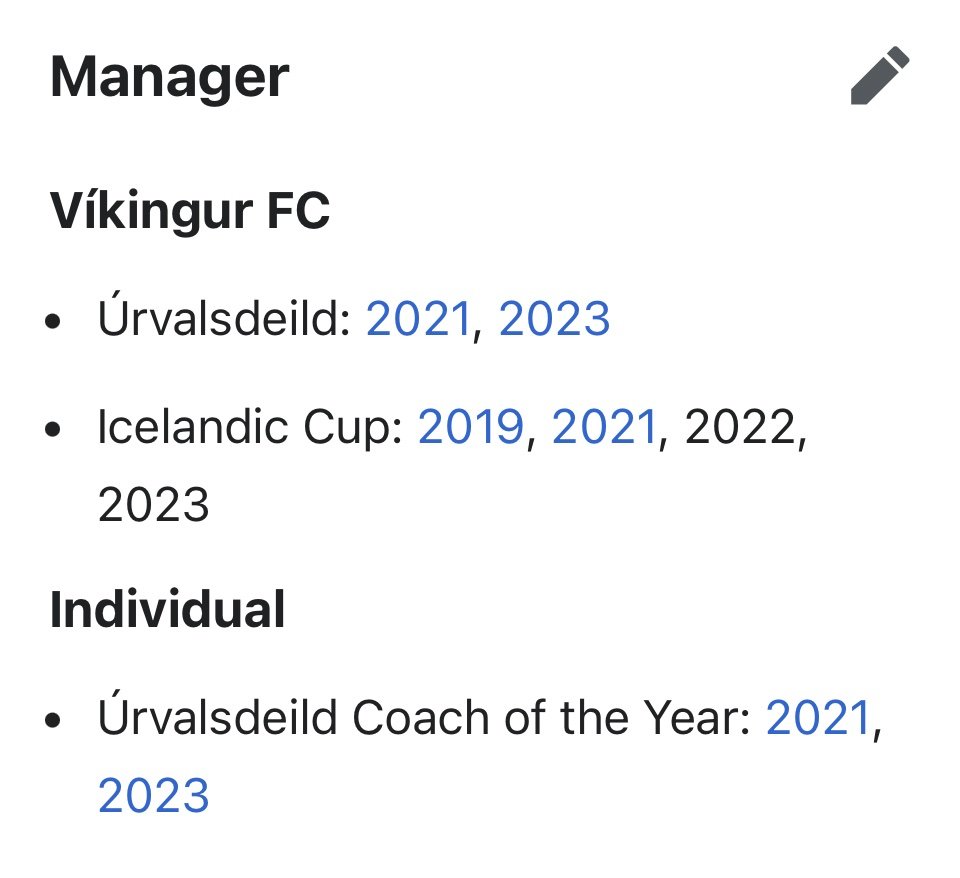
Task: Open the 2023 Coach of the Year link
Action: [x=154, y=795]
